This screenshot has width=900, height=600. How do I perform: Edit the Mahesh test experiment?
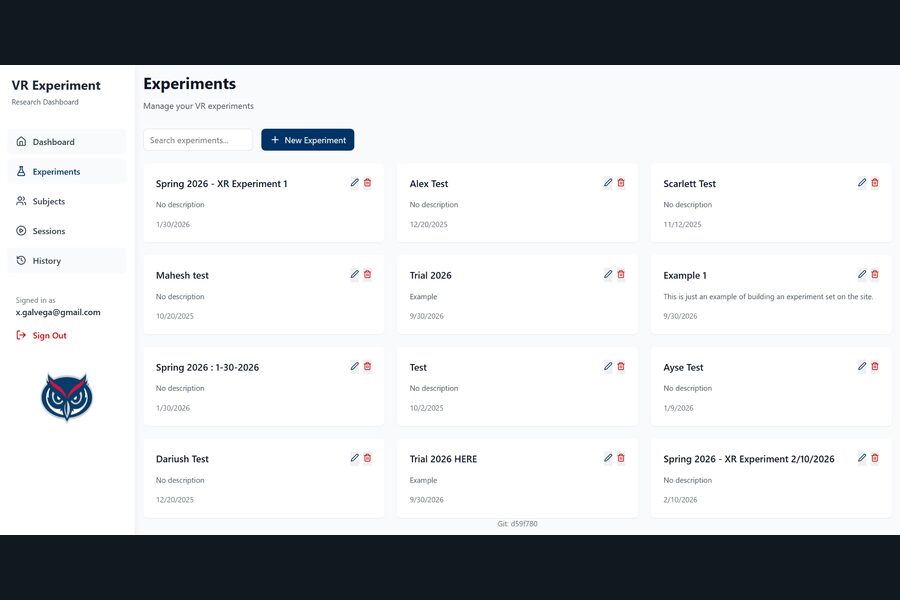[x=355, y=274]
